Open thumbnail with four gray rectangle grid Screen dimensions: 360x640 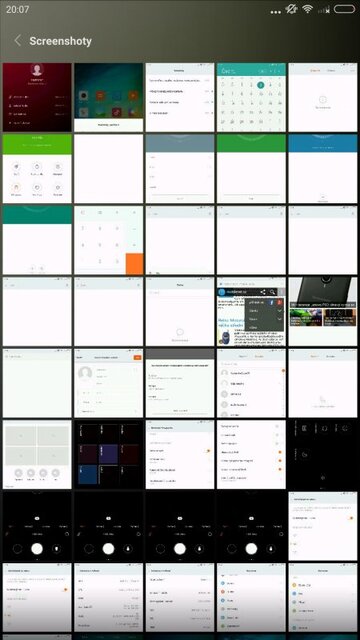pyautogui.click(x=37, y=454)
